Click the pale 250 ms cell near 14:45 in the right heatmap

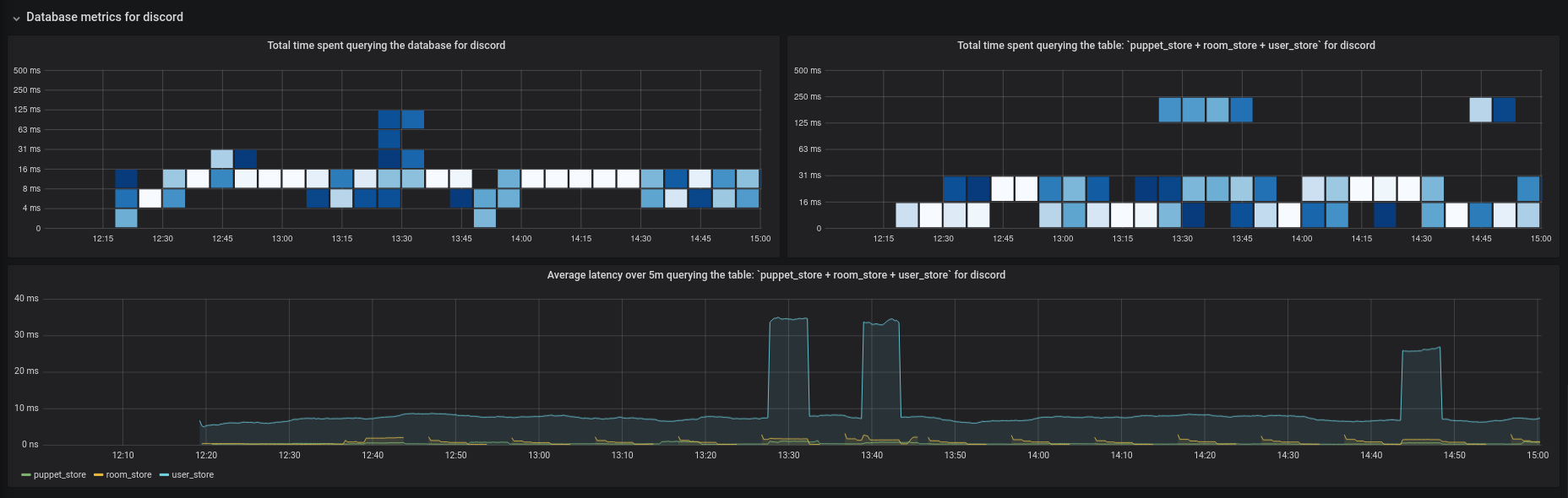(1480, 110)
